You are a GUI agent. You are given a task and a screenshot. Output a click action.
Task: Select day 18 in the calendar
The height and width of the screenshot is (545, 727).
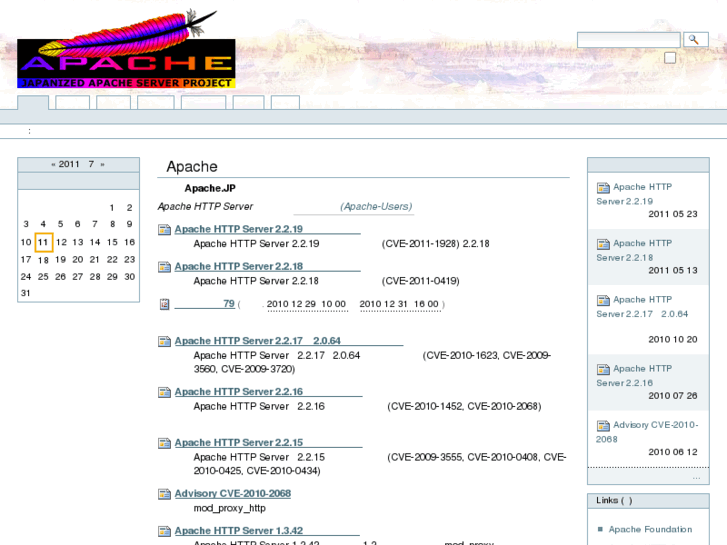click(x=43, y=260)
